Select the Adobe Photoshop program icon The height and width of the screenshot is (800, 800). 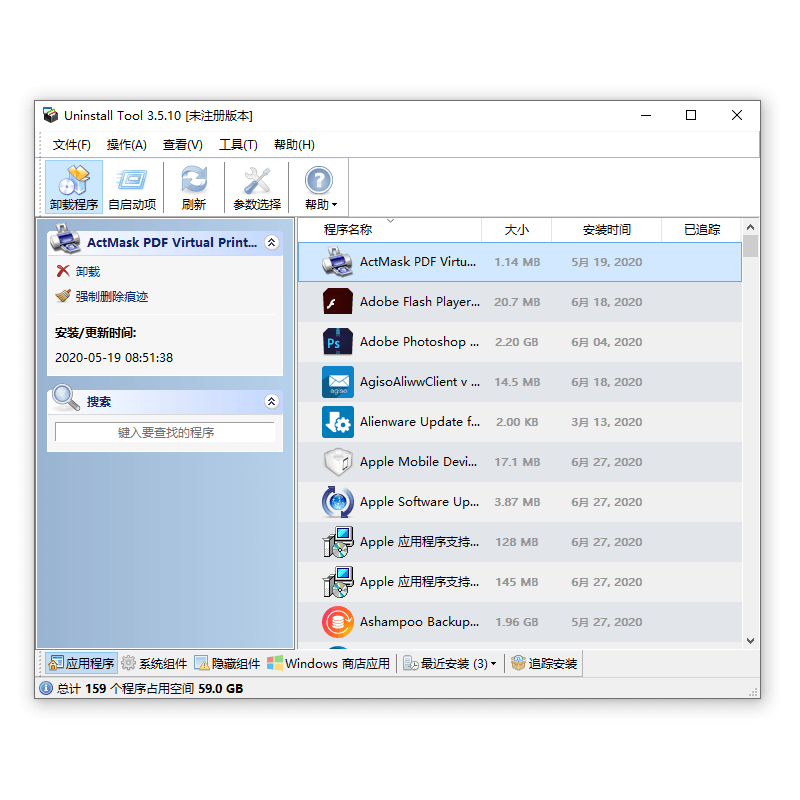[338, 342]
